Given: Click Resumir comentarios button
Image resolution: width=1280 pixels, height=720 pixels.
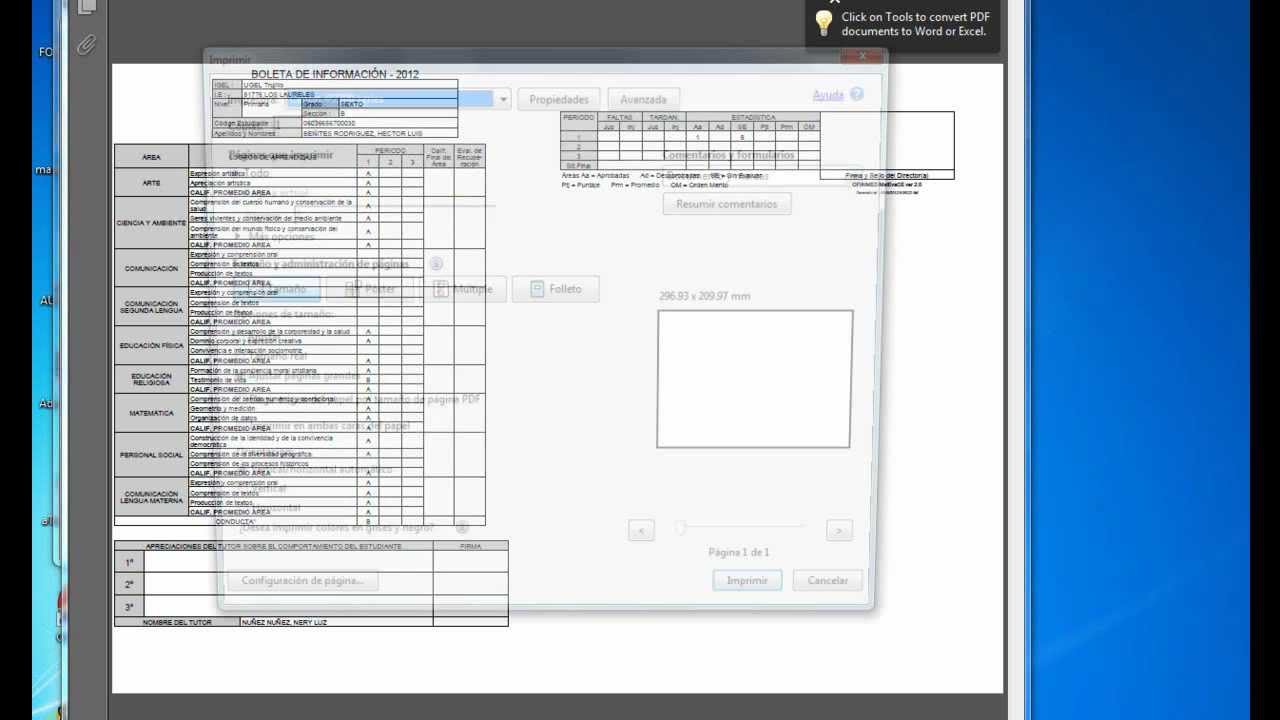Looking at the screenshot, I should (727, 204).
